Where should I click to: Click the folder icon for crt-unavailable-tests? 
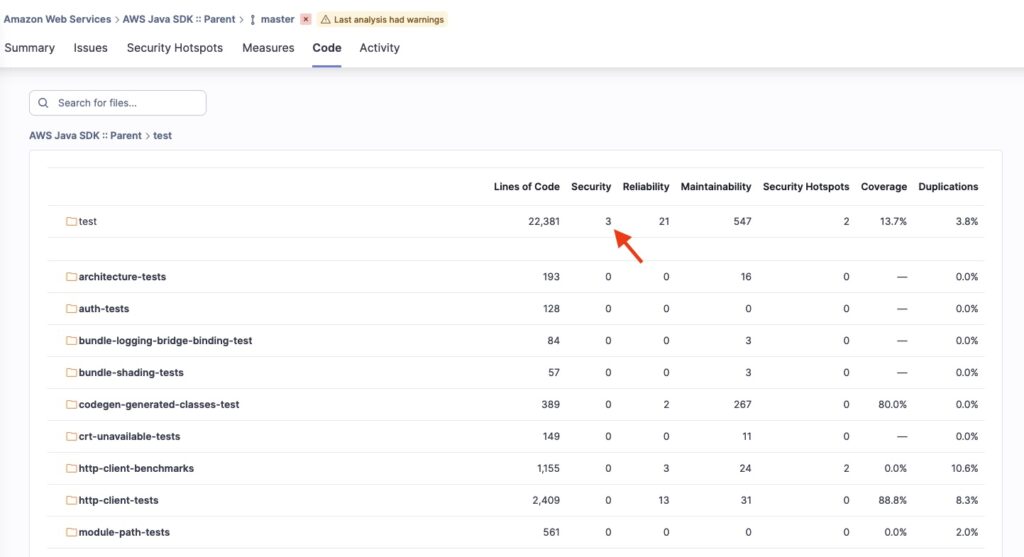pyautogui.click(x=71, y=437)
